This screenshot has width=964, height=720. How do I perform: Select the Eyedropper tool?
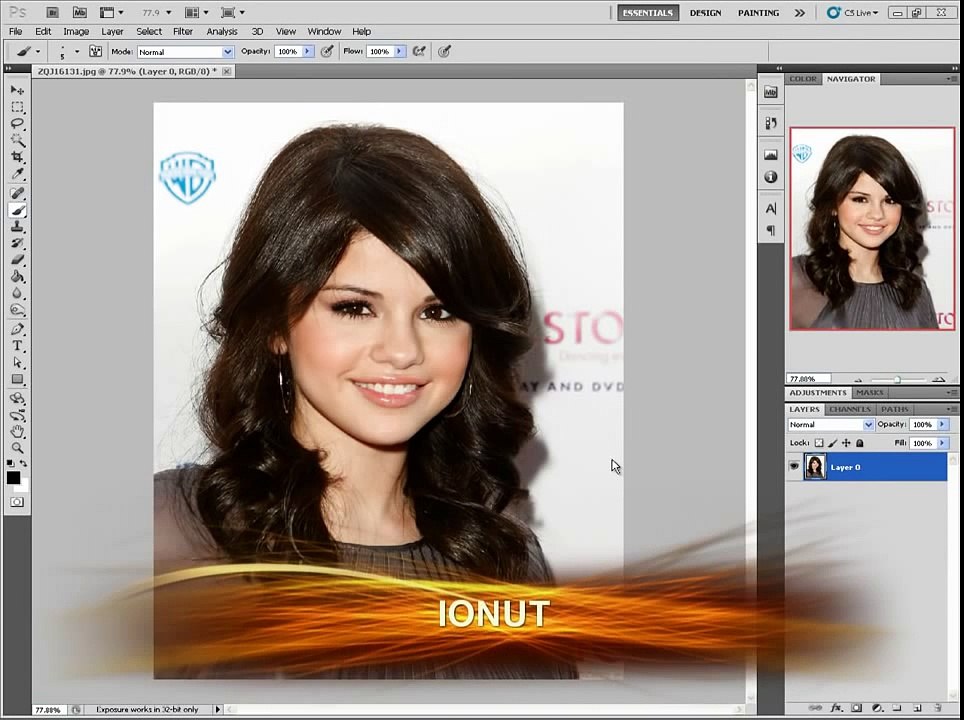17,175
